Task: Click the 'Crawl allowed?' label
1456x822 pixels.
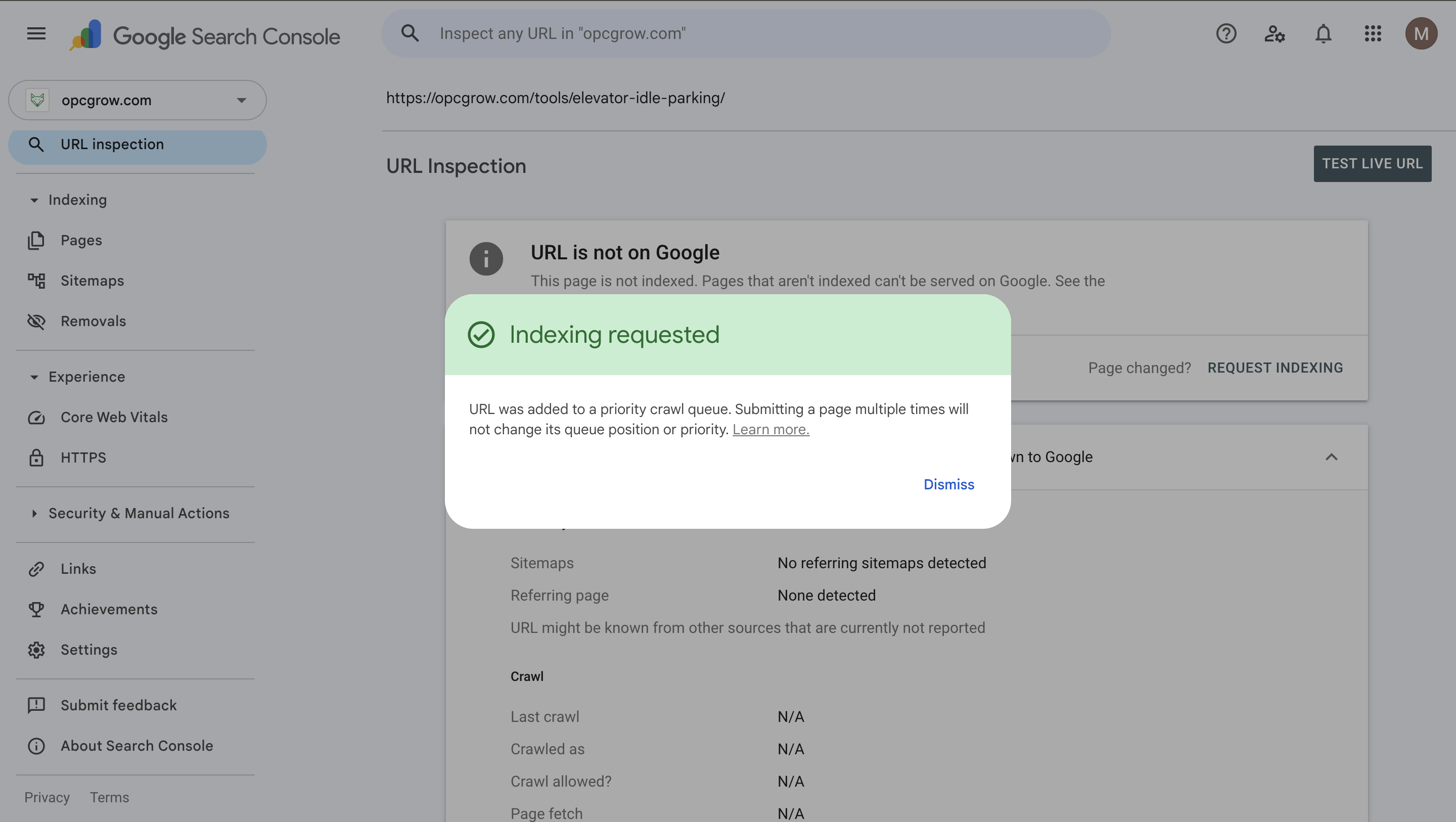Action: [561, 781]
